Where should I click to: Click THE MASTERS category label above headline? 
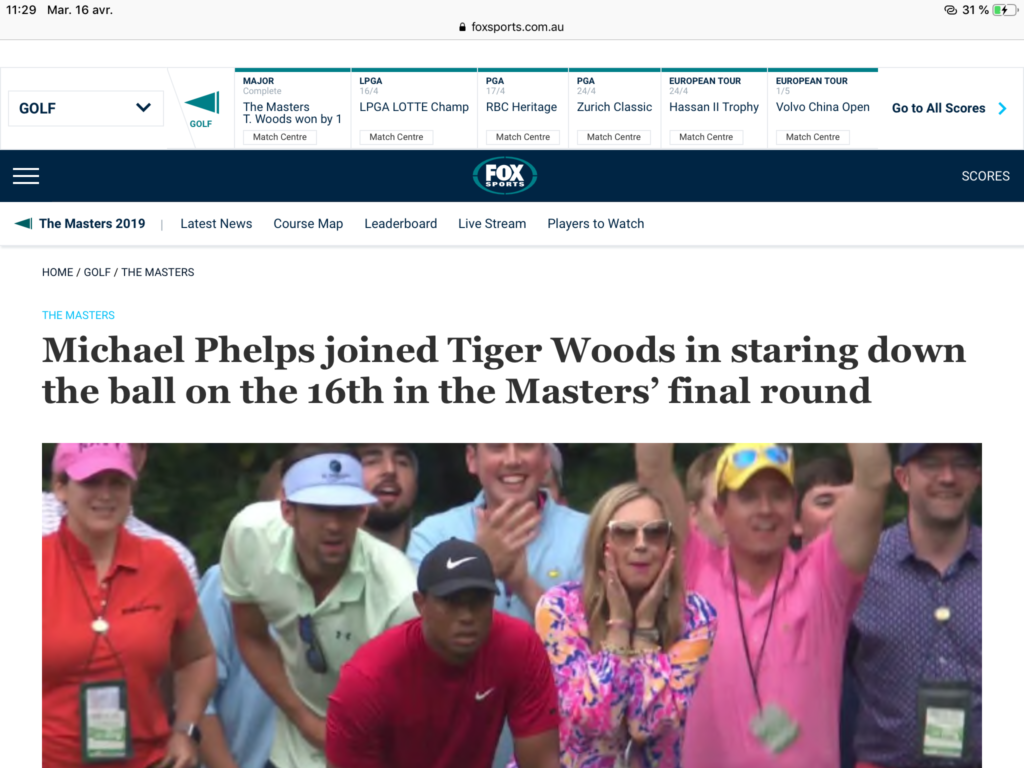pos(78,315)
